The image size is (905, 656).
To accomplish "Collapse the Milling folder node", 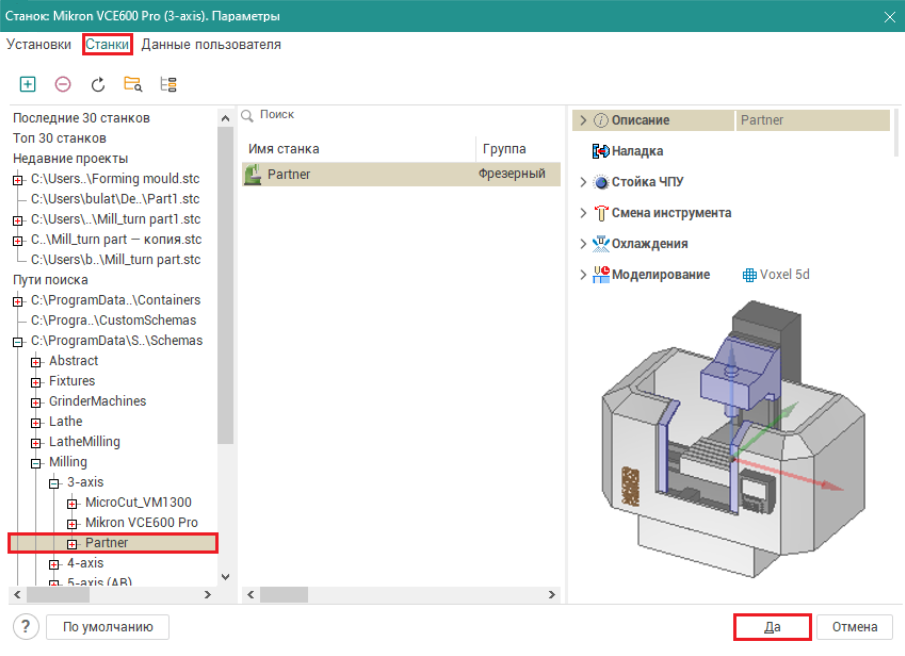I will [37, 463].
